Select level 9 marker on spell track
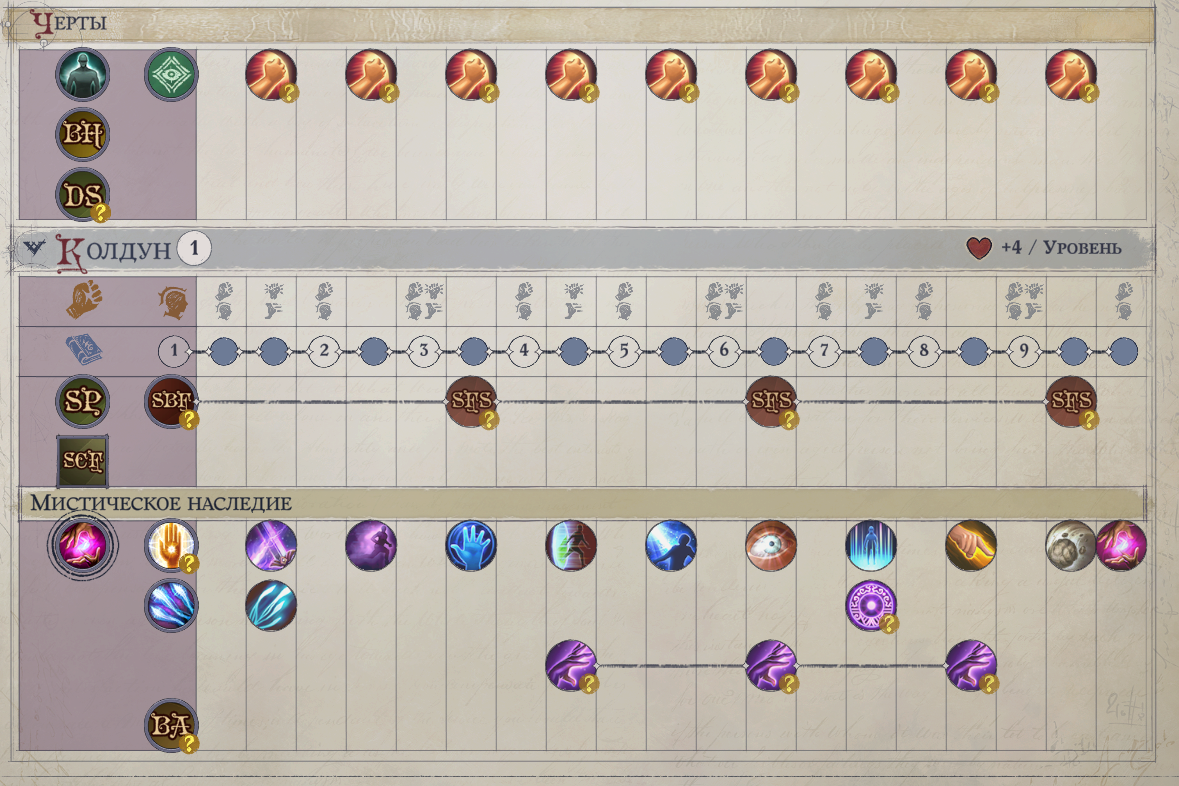The width and height of the screenshot is (1179, 786). [x=1023, y=351]
